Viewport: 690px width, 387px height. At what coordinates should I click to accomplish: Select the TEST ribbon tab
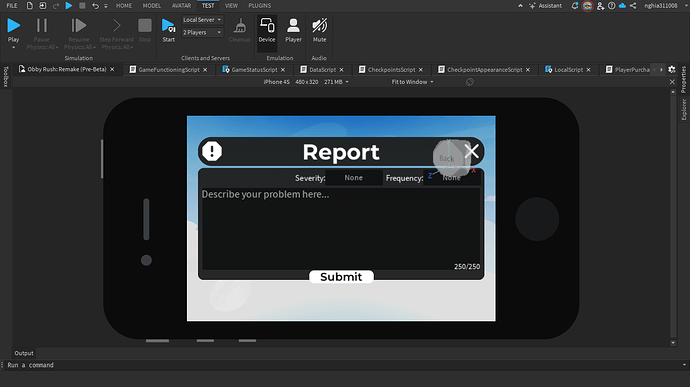208,6
